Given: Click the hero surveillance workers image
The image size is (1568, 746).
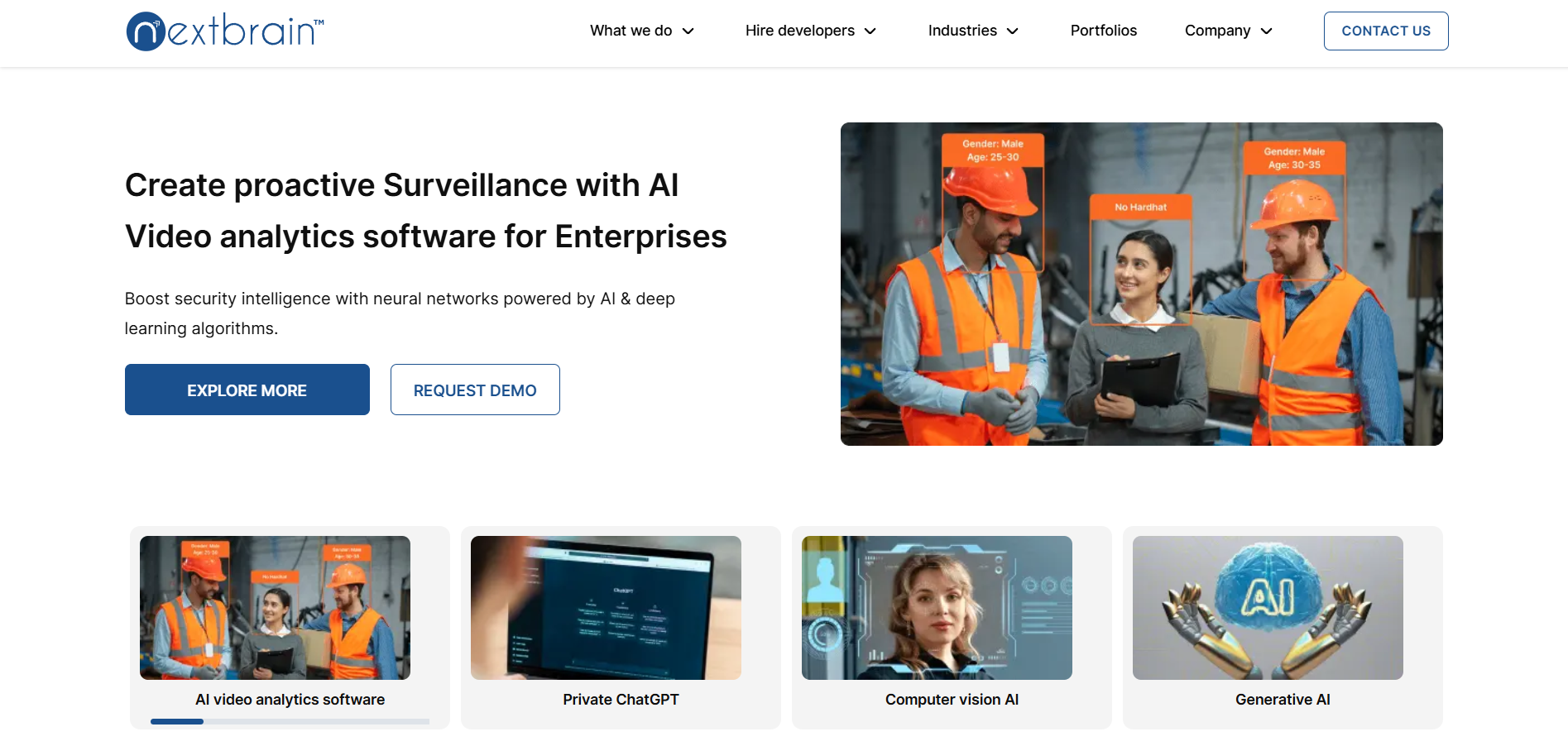Looking at the screenshot, I should coord(1142,284).
